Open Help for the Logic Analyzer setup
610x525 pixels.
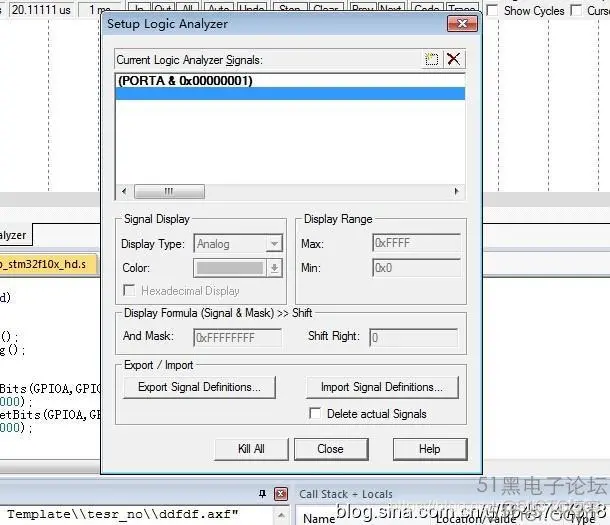[x=429, y=449]
